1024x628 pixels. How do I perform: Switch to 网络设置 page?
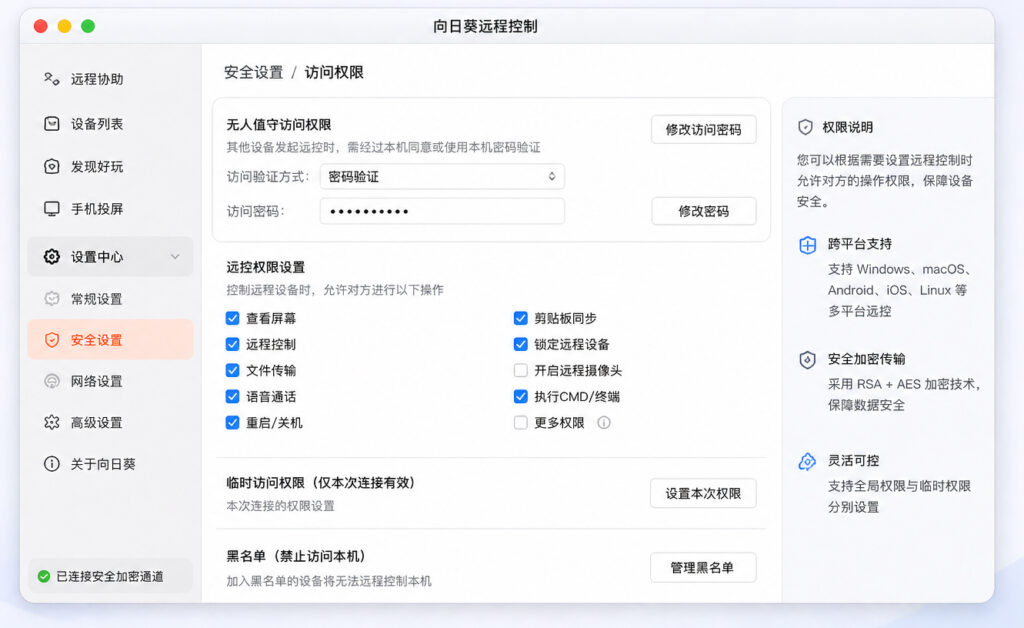click(110, 381)
